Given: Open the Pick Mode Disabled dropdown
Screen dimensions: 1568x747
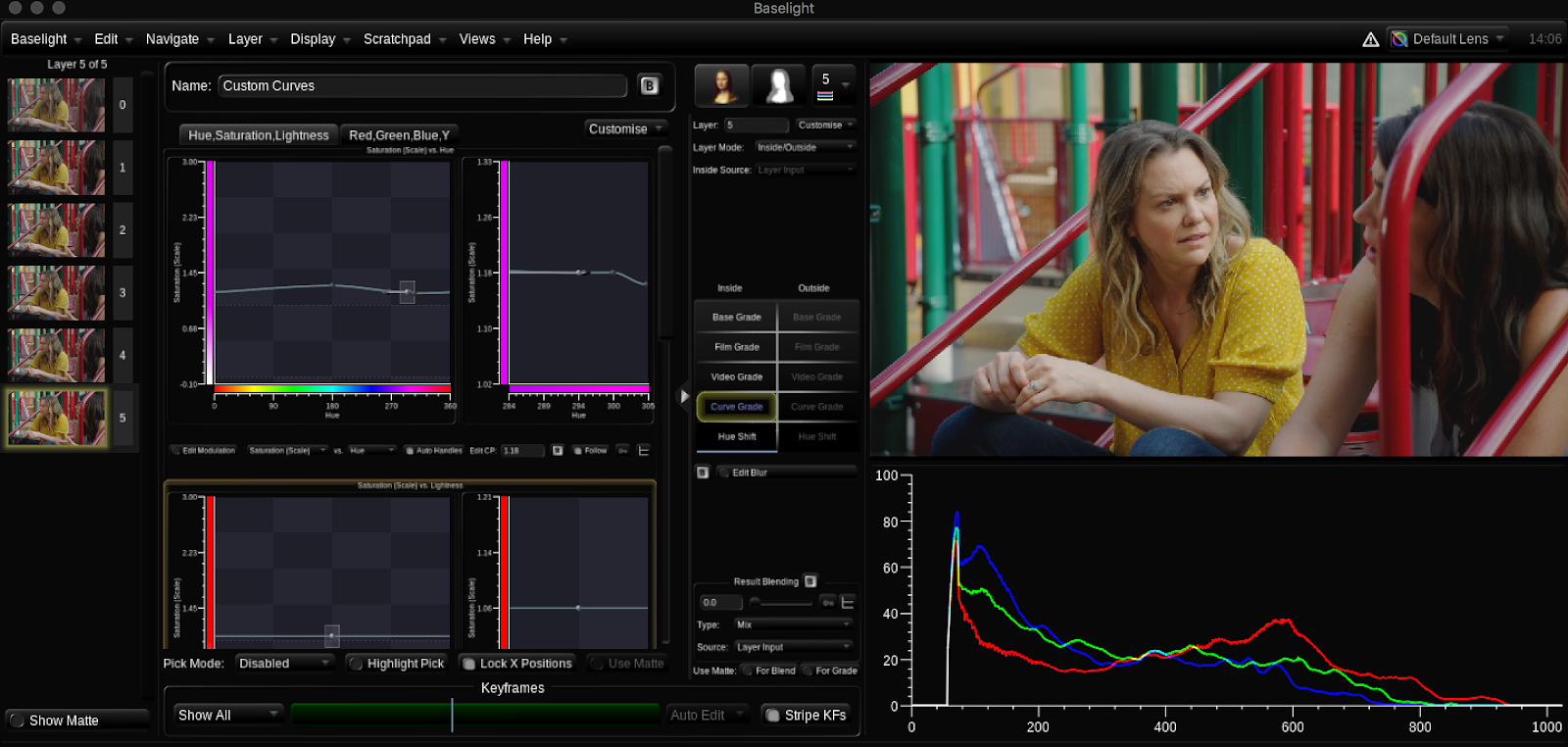Looking at the screenshot, I should click(284, 664).
